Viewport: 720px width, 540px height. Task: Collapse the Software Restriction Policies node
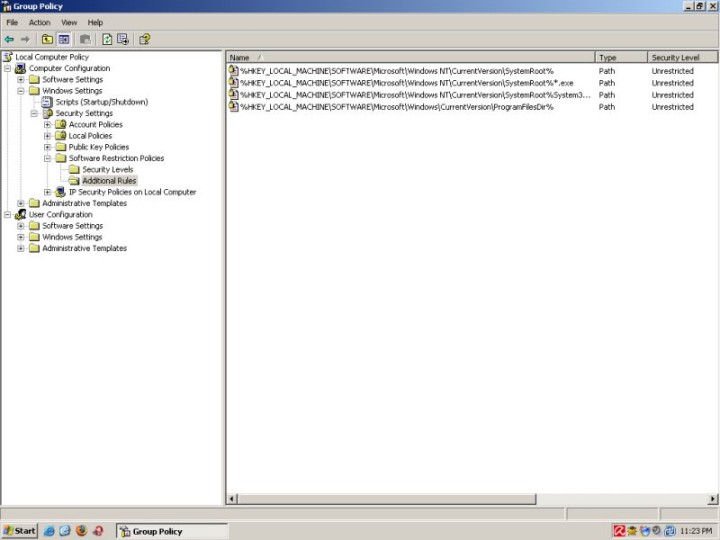(x=47, y=158)
